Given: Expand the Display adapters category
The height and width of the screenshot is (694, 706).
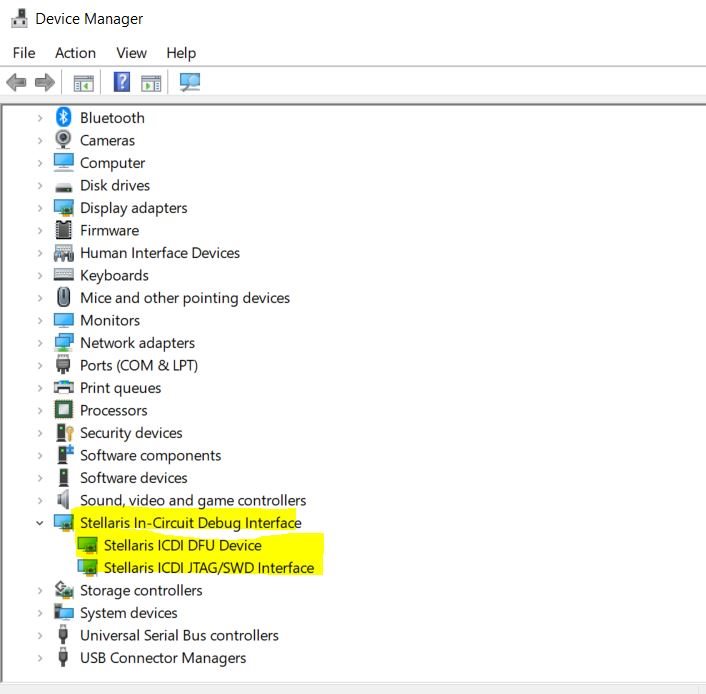Looking at the screenshot, I should 40,208.
